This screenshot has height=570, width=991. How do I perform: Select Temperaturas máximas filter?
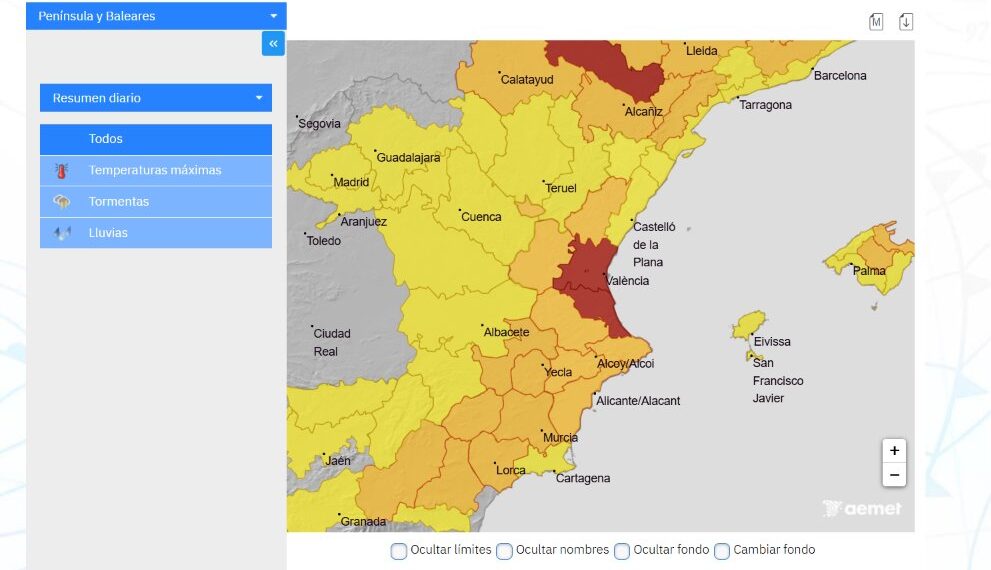click(155, 171)
